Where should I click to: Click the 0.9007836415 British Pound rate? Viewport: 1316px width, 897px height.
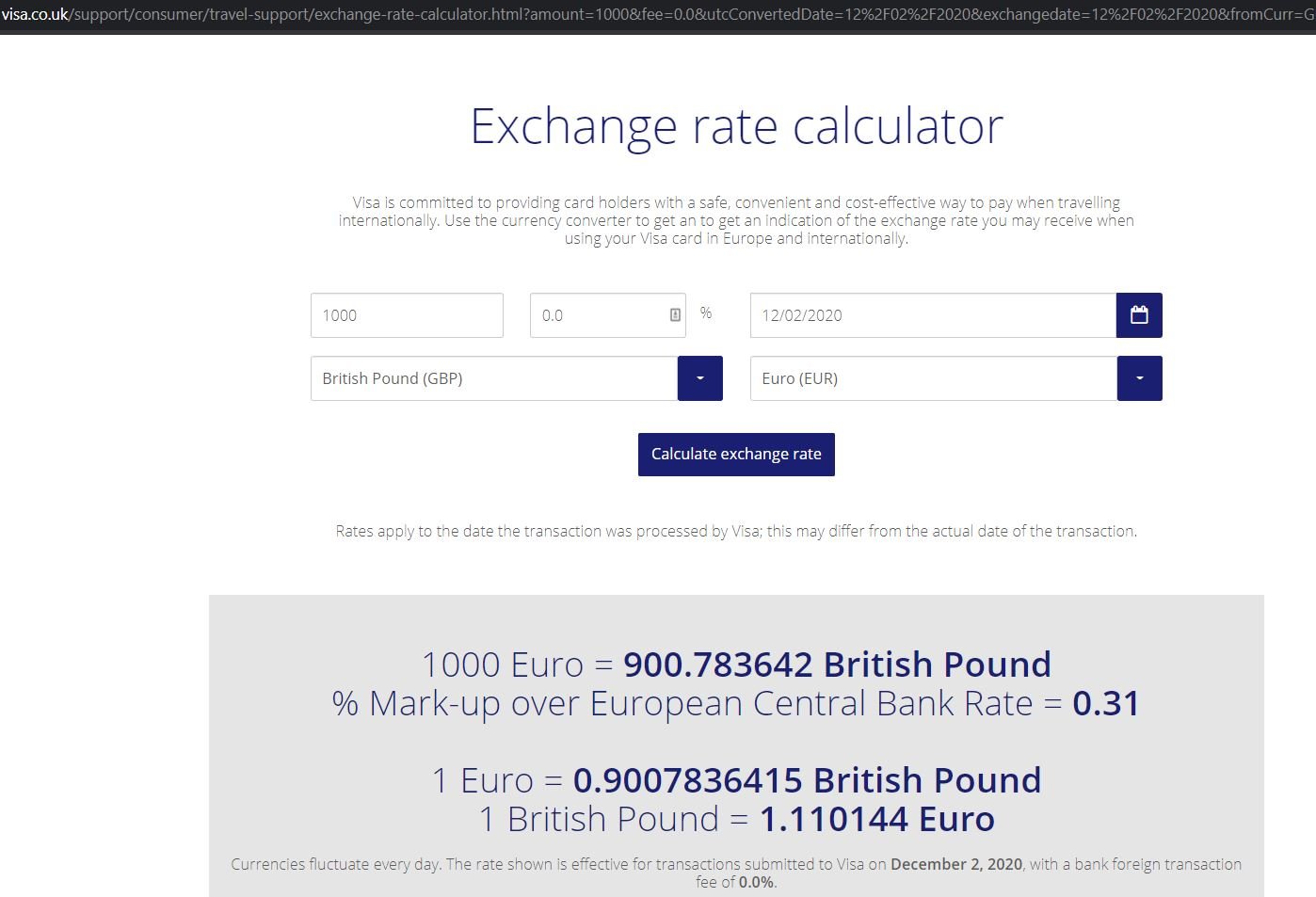coord(807,780)
